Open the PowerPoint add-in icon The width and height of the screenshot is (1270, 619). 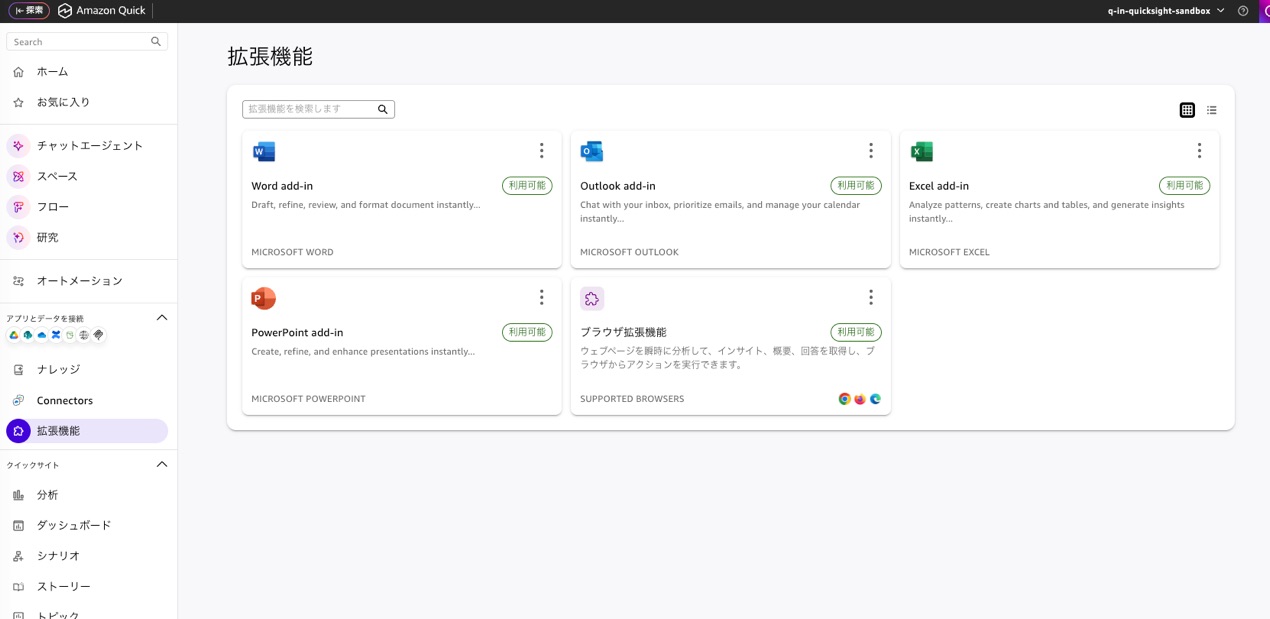pos(264,298)
